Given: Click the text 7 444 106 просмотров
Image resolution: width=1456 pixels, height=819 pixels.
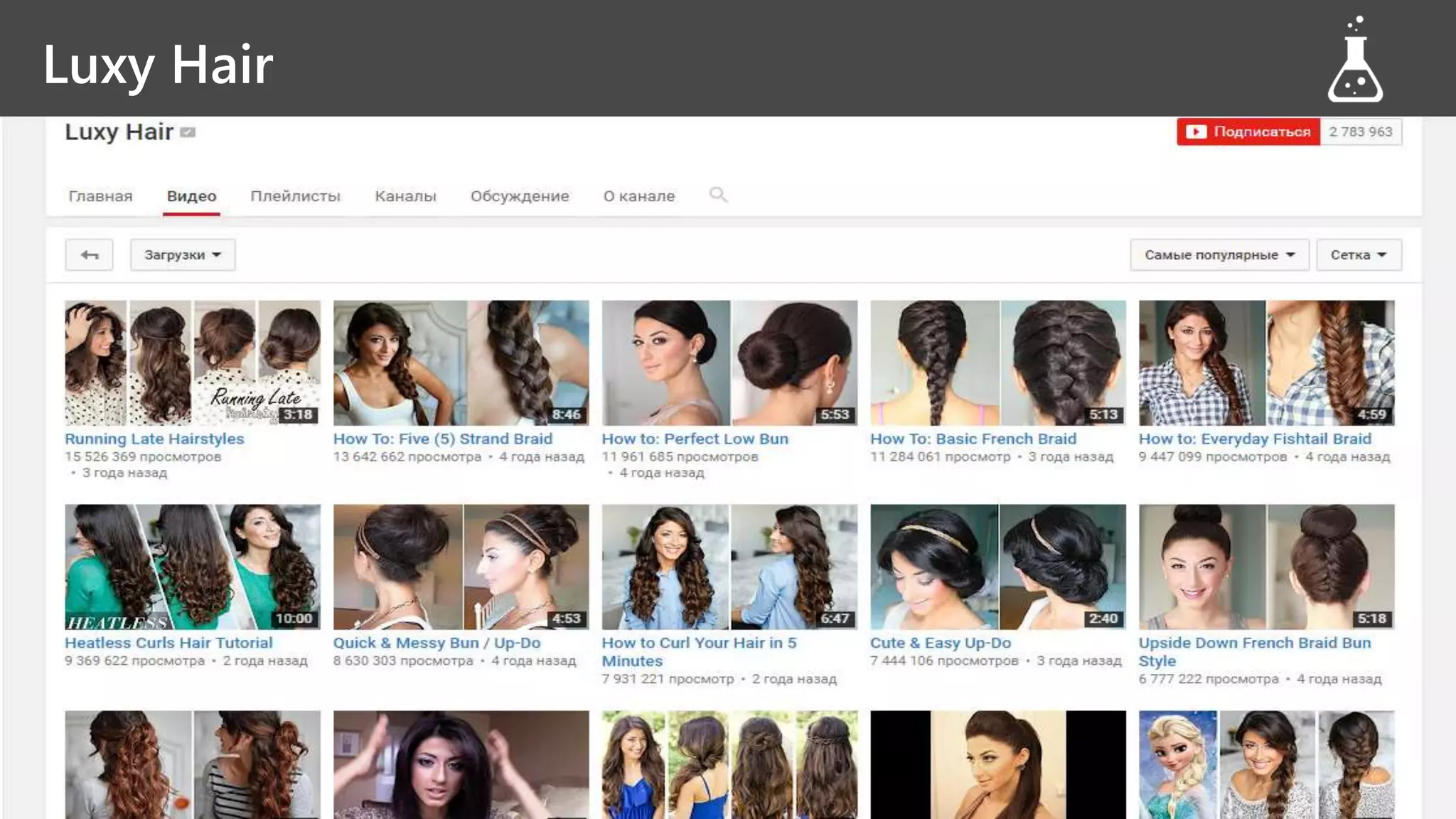Looking at the screenshot, I should 944,660.
